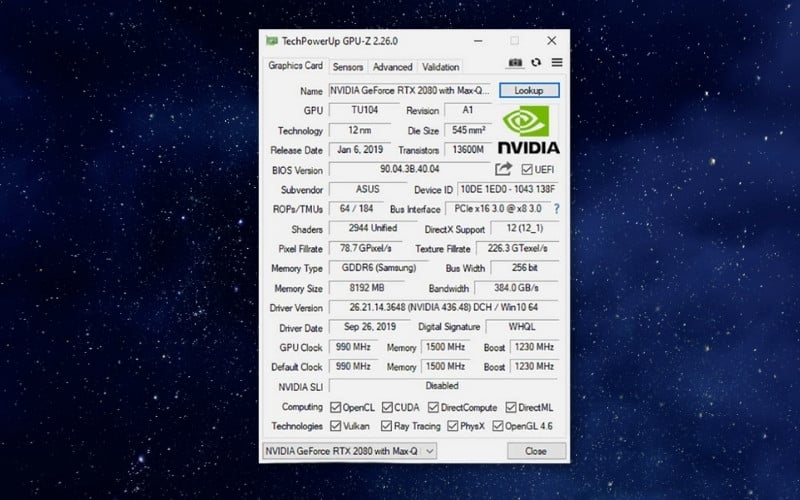Click the Transistors value 13600M
The image size is (800, 500).
[468, 149]
